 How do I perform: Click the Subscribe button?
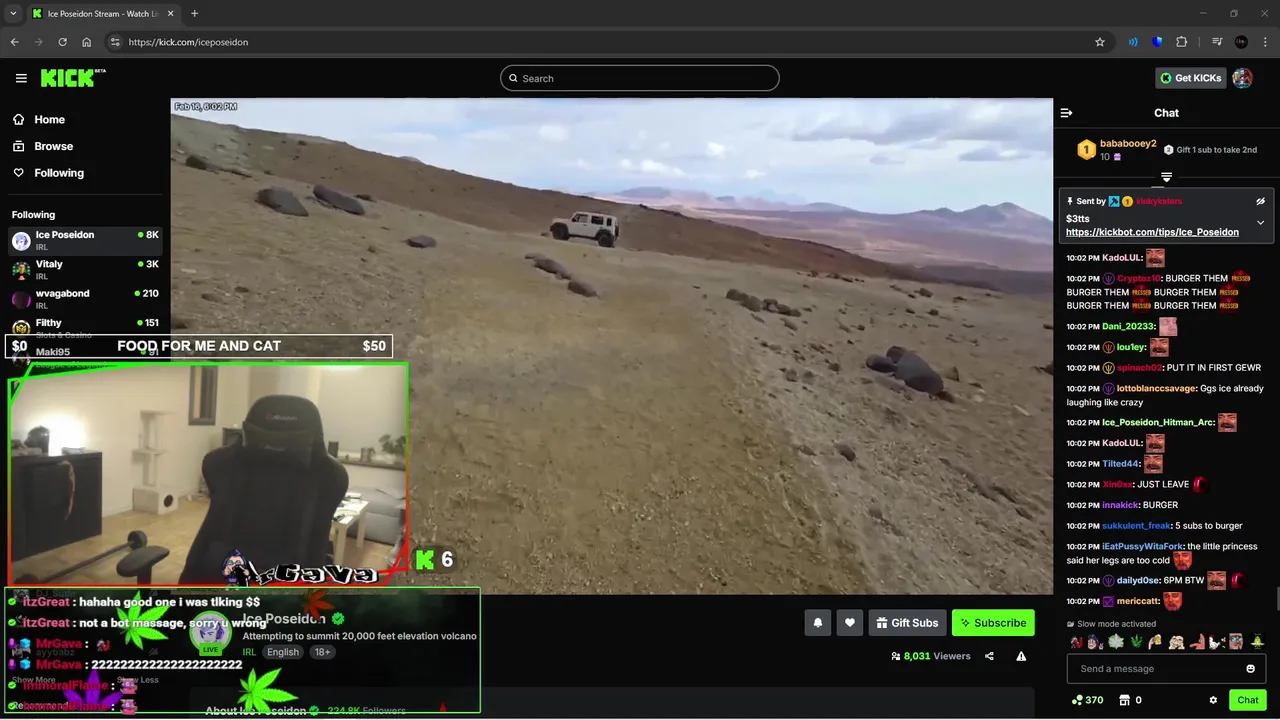(993, 623)
